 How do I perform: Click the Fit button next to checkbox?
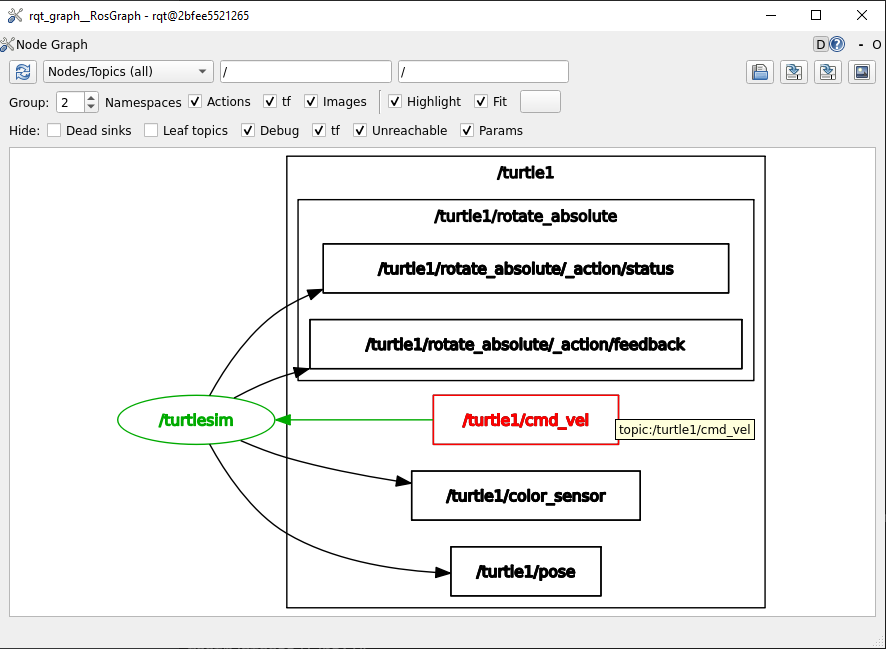point(540,102)
